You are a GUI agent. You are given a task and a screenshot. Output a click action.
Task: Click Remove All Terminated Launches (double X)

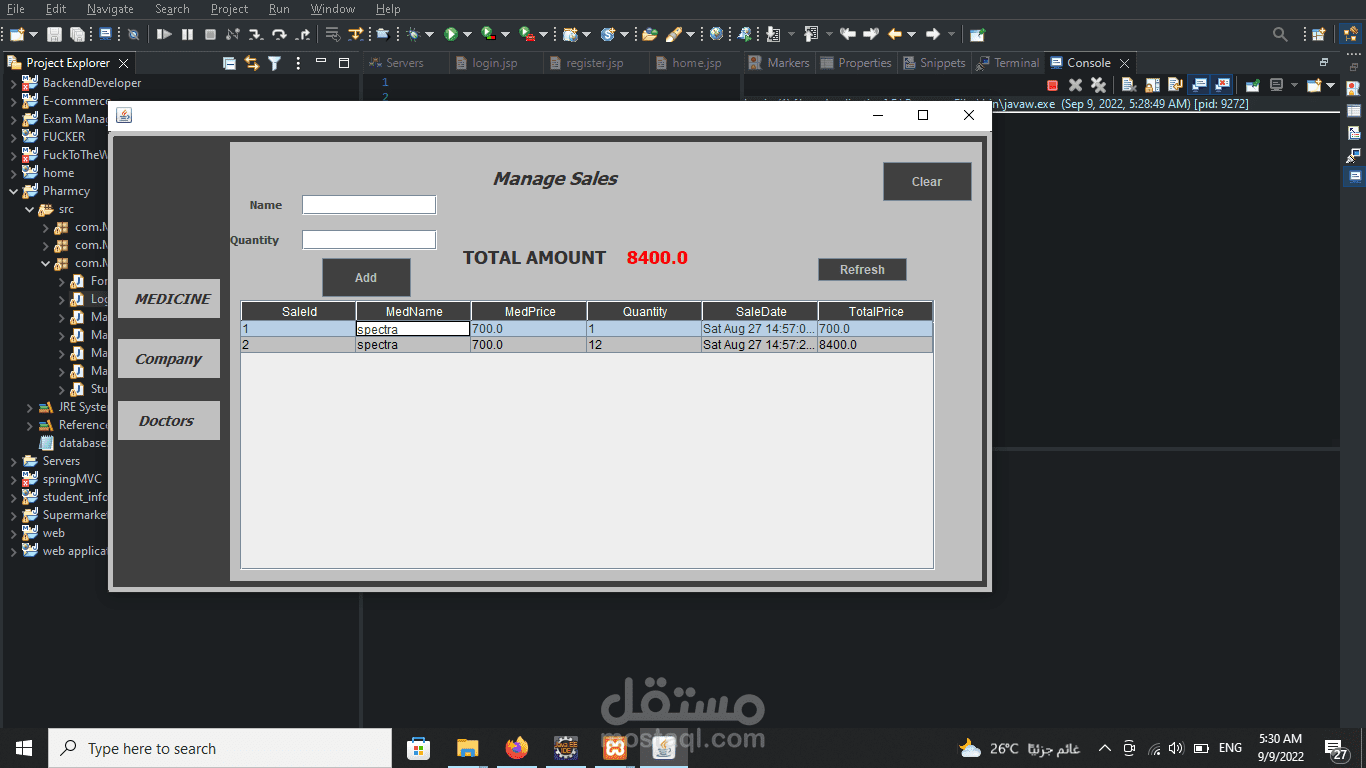[x=1098, y=85]
